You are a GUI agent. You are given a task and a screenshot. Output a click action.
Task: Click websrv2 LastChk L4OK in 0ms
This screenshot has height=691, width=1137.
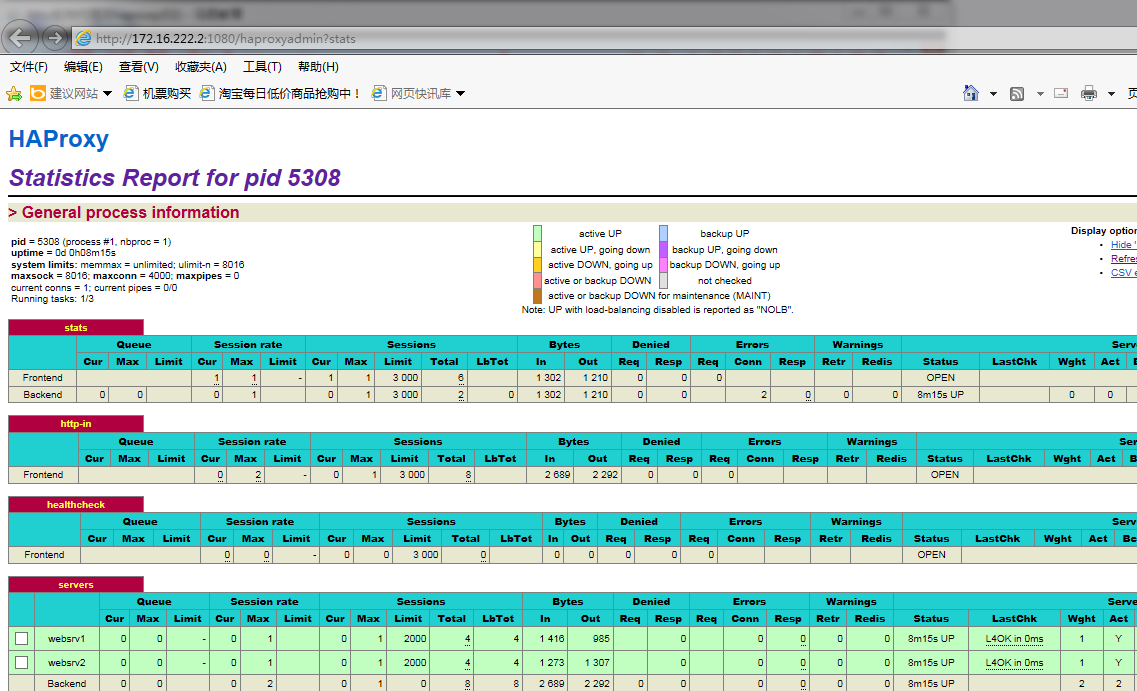coord(1014,663)
